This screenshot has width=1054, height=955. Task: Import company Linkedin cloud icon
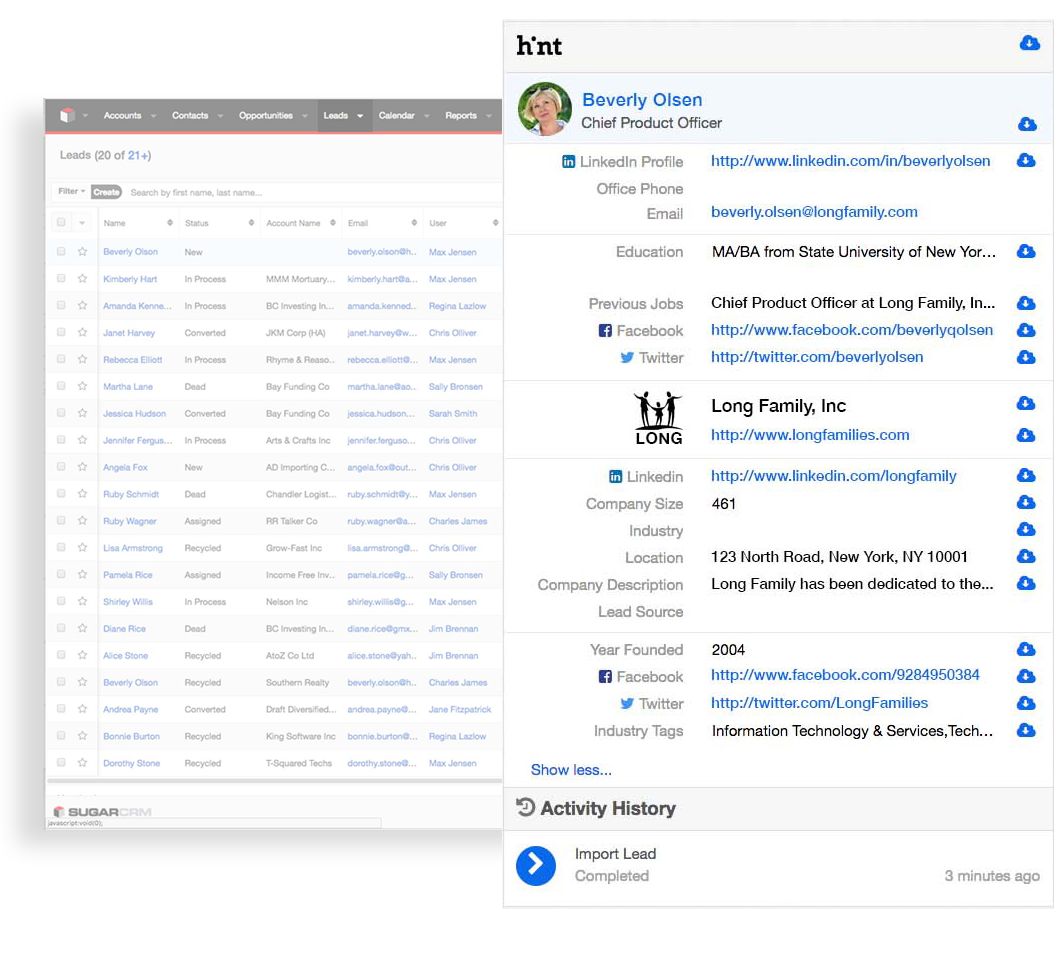click(x=1026, y=476)
